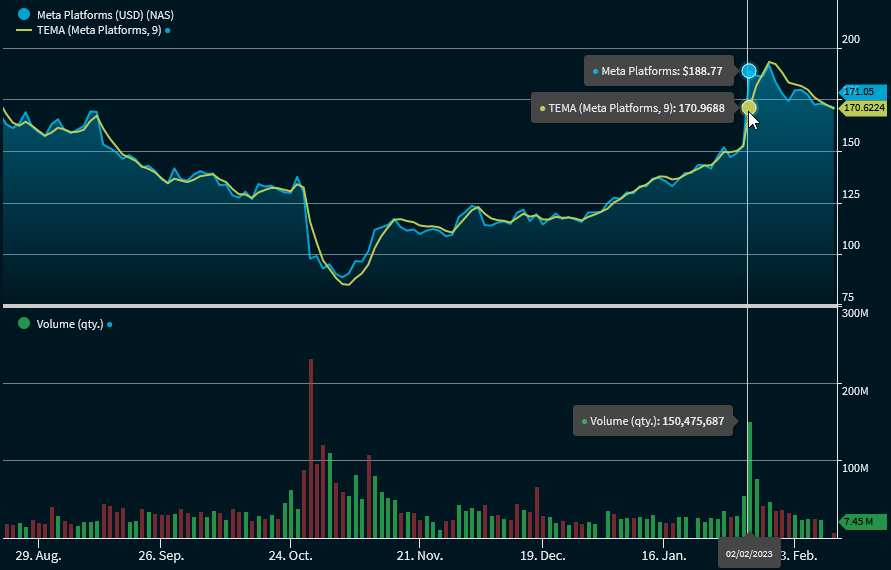Click the blue 171.05 last price tag

pyautogui.click(x=859, y=92)
